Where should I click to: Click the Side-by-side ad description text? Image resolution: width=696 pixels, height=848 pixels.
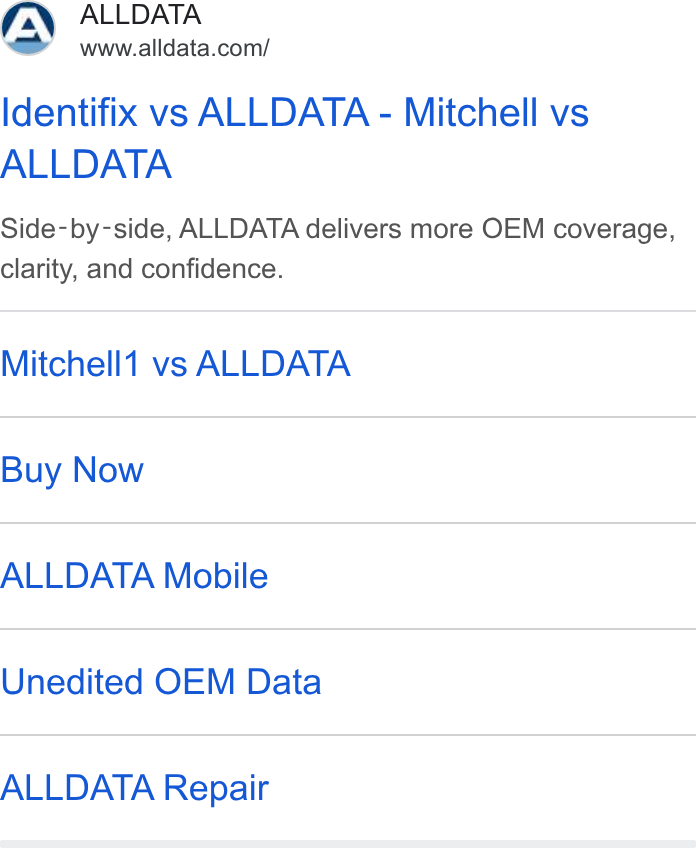pyautogui.click(x=337, y=249)
